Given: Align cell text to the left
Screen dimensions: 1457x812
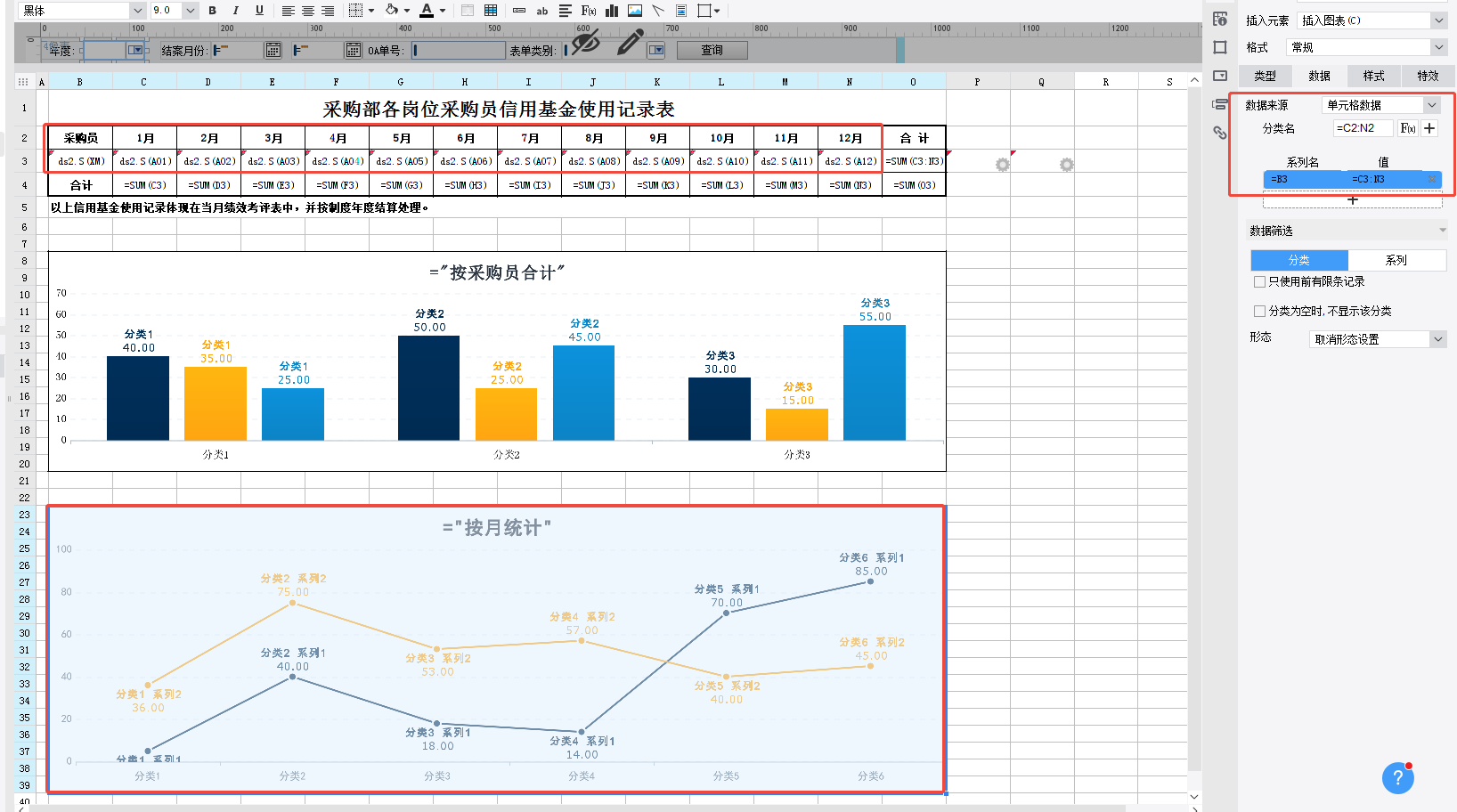Looking at the screenshot, I should (x=289, y=11).
